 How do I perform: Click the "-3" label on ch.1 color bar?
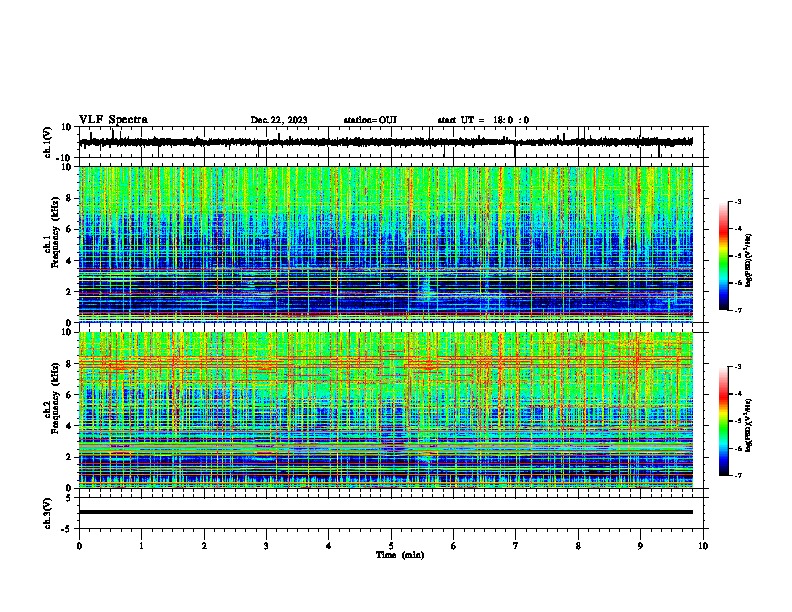[x=738, y=201]
